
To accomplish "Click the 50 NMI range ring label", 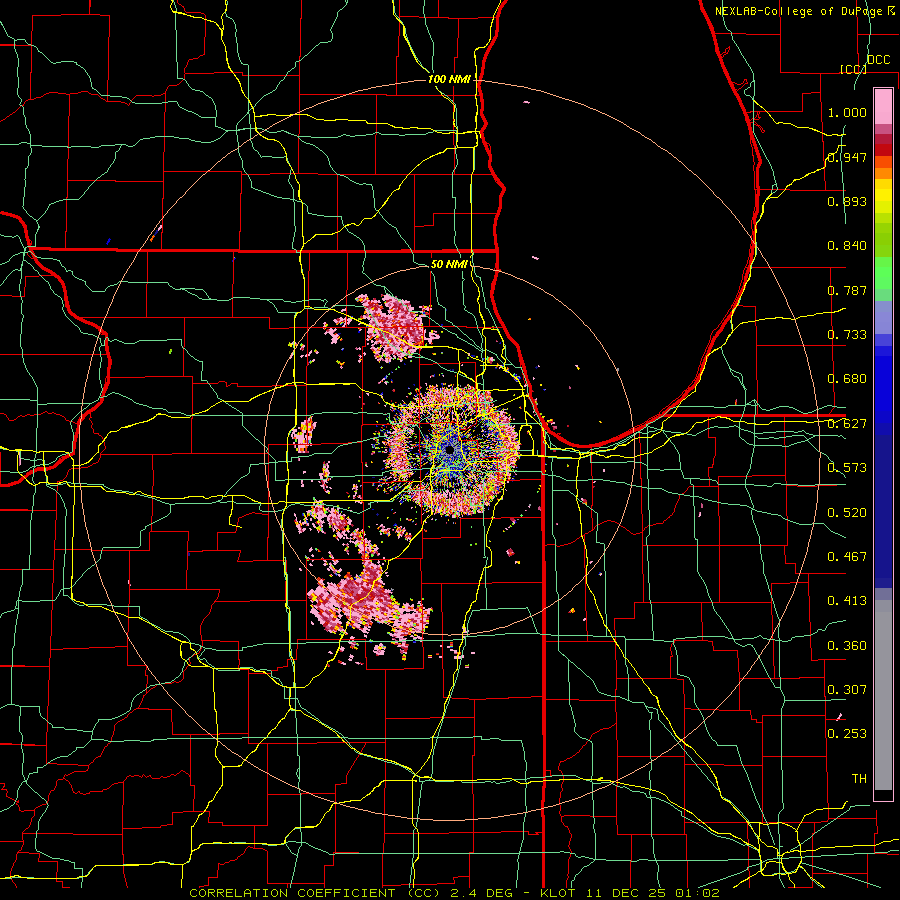I will 449,265.
